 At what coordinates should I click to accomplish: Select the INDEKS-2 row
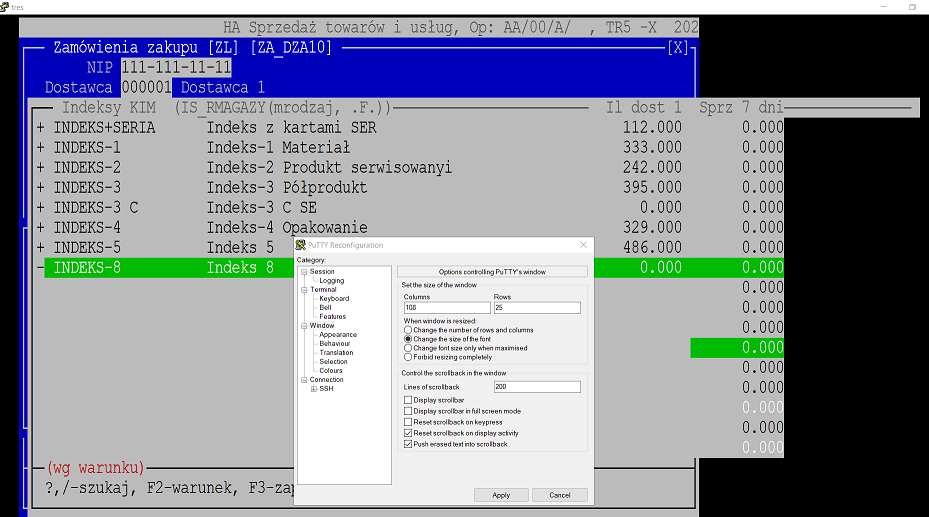click(410, 168)
